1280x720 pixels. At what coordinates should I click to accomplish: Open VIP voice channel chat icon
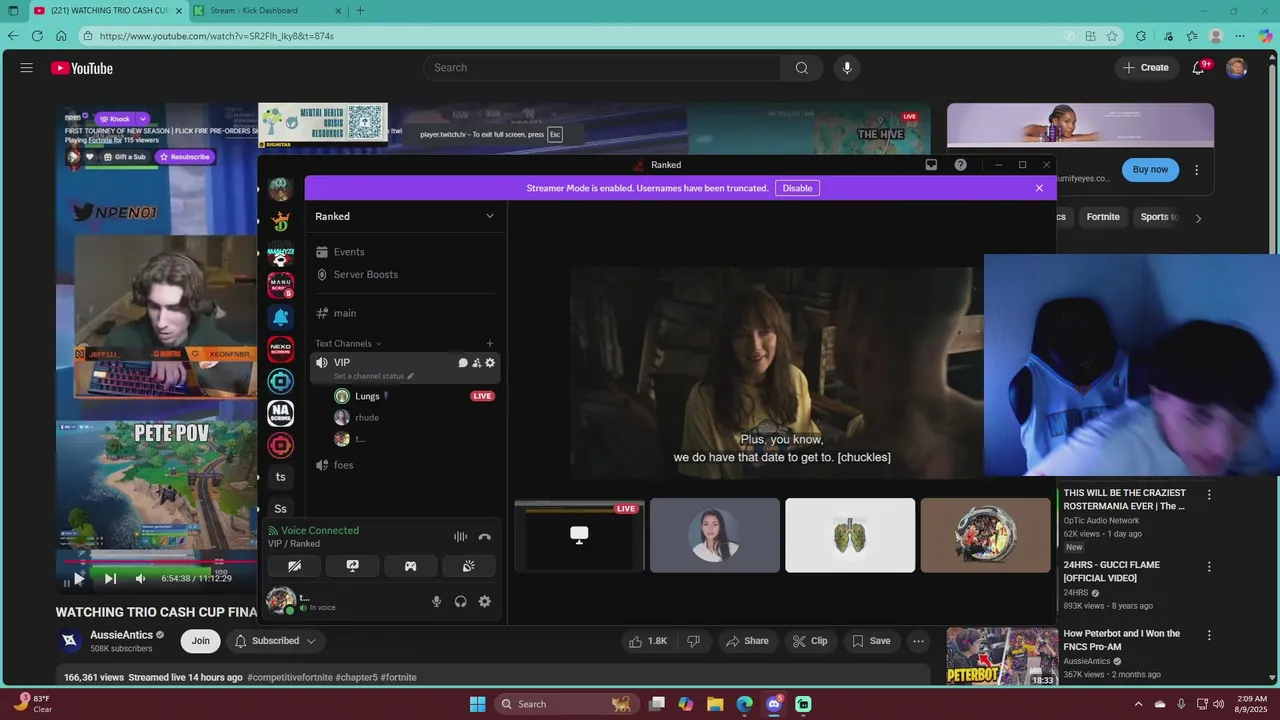click(463, 363)
